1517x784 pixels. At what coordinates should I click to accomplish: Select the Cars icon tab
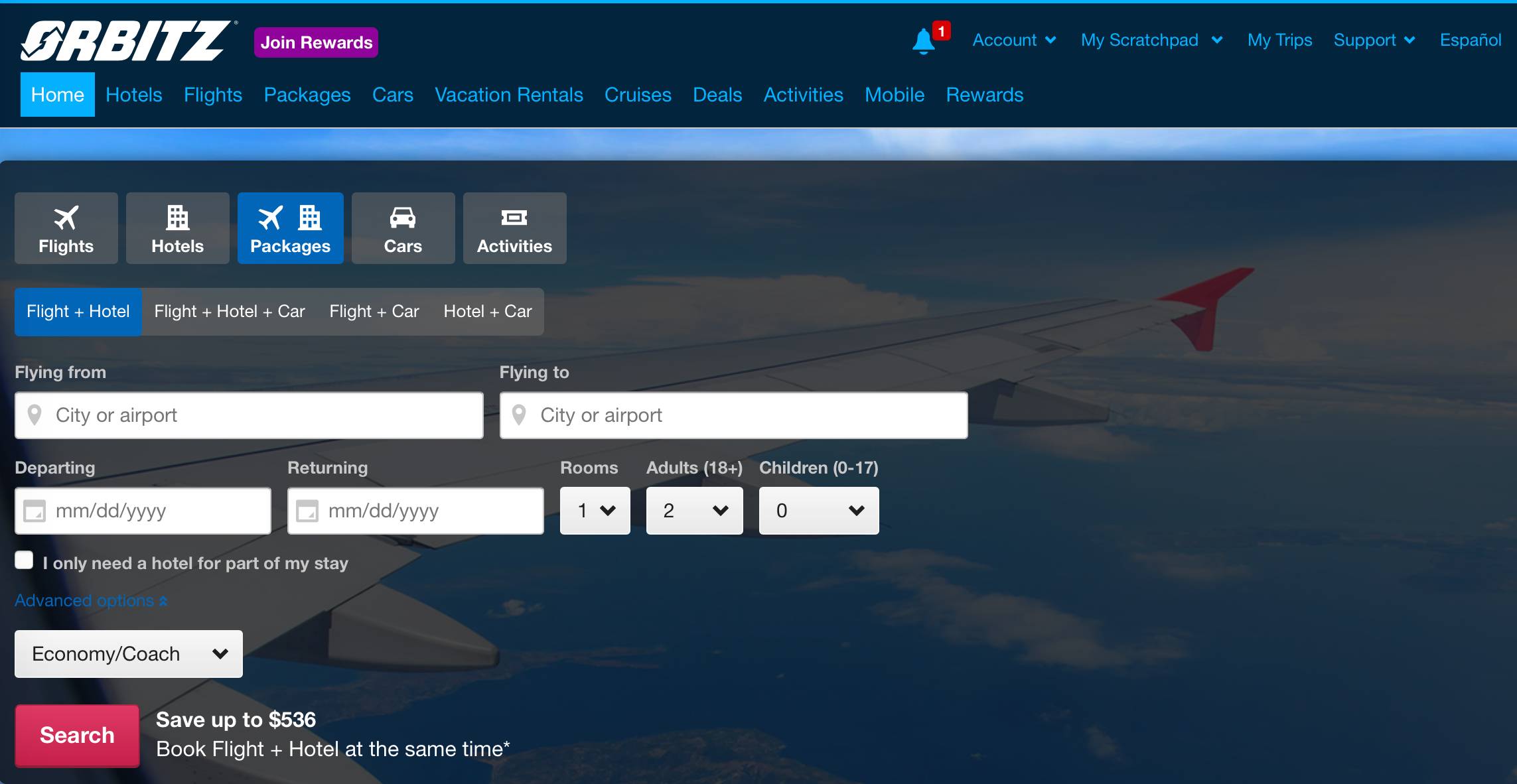pos(403,228)
